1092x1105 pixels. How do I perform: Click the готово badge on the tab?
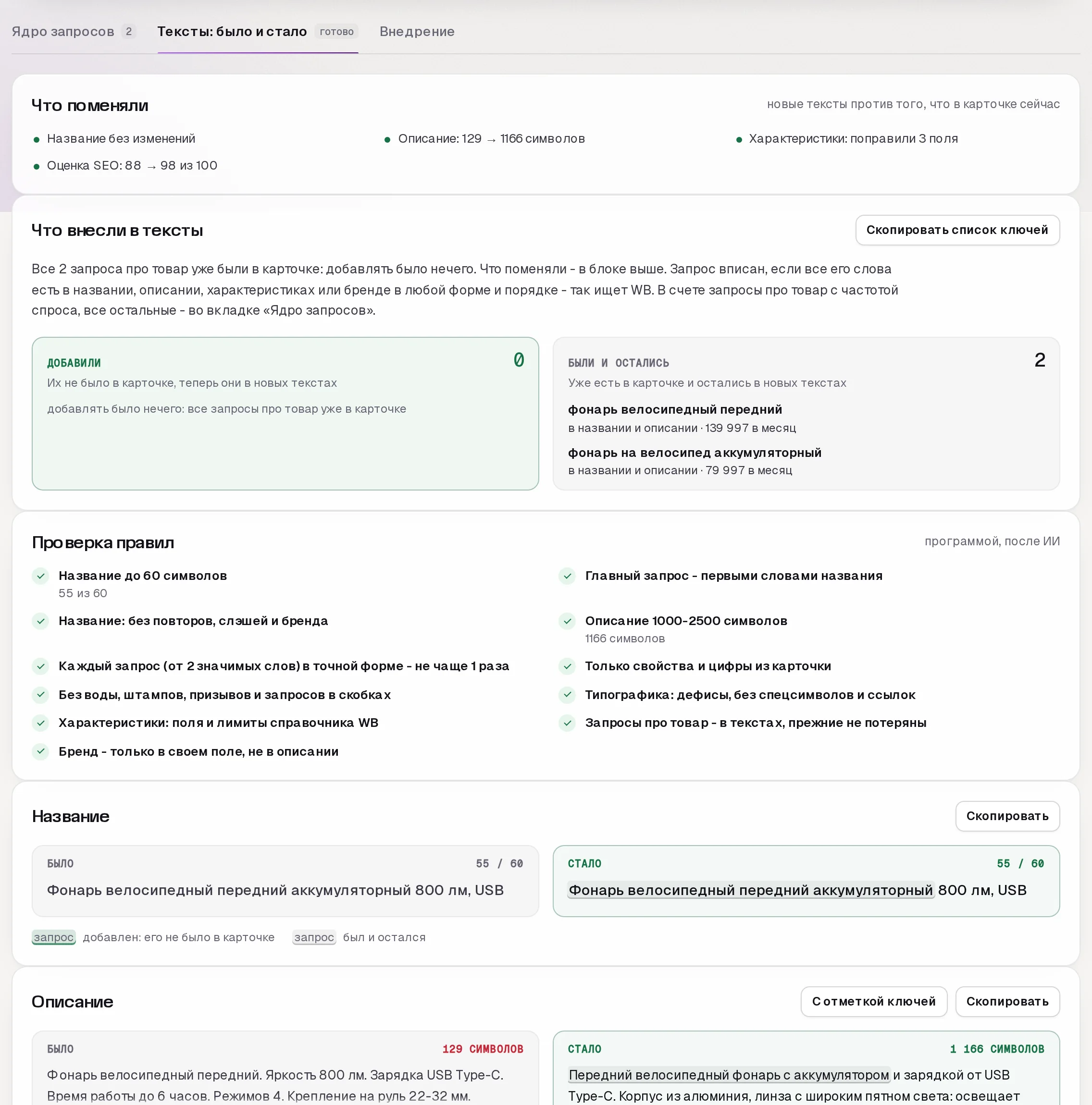pyautogui.click(x=336, y=31)
